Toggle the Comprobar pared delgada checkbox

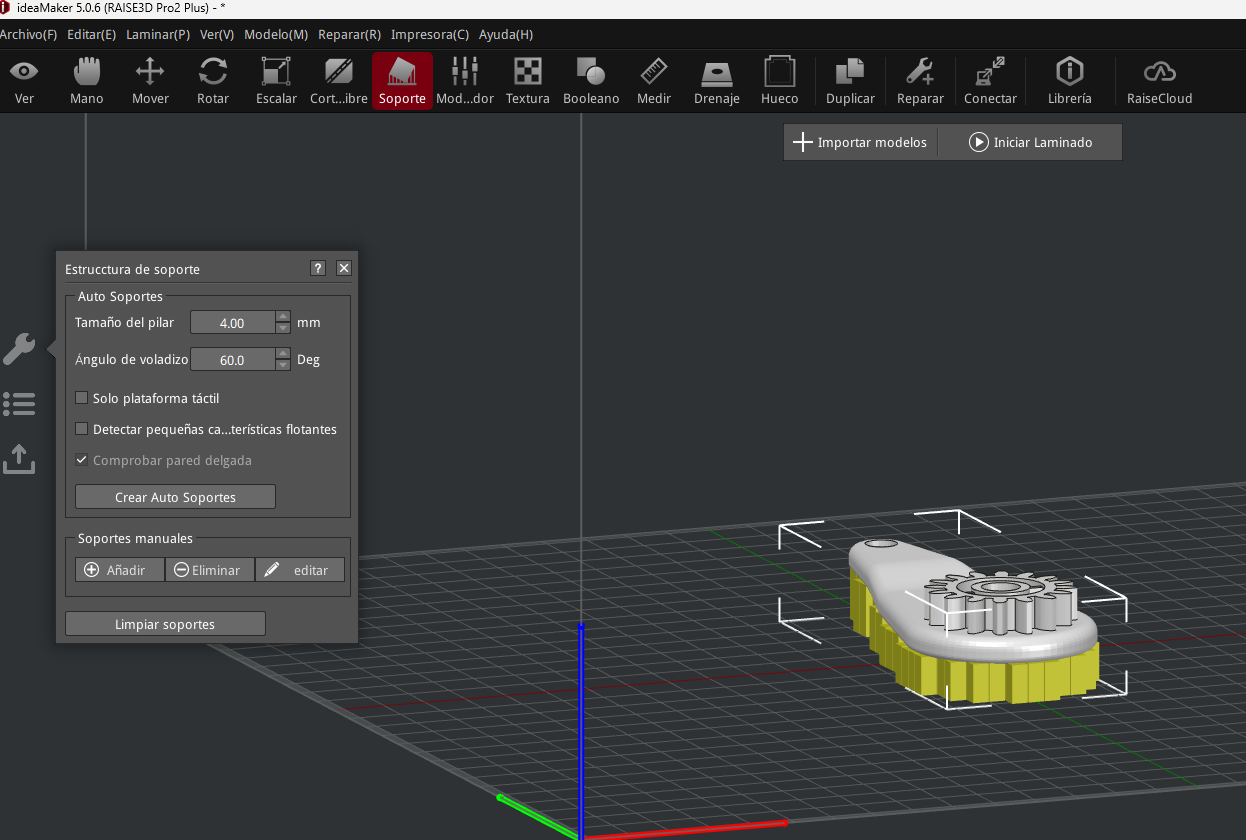point(82,460)
